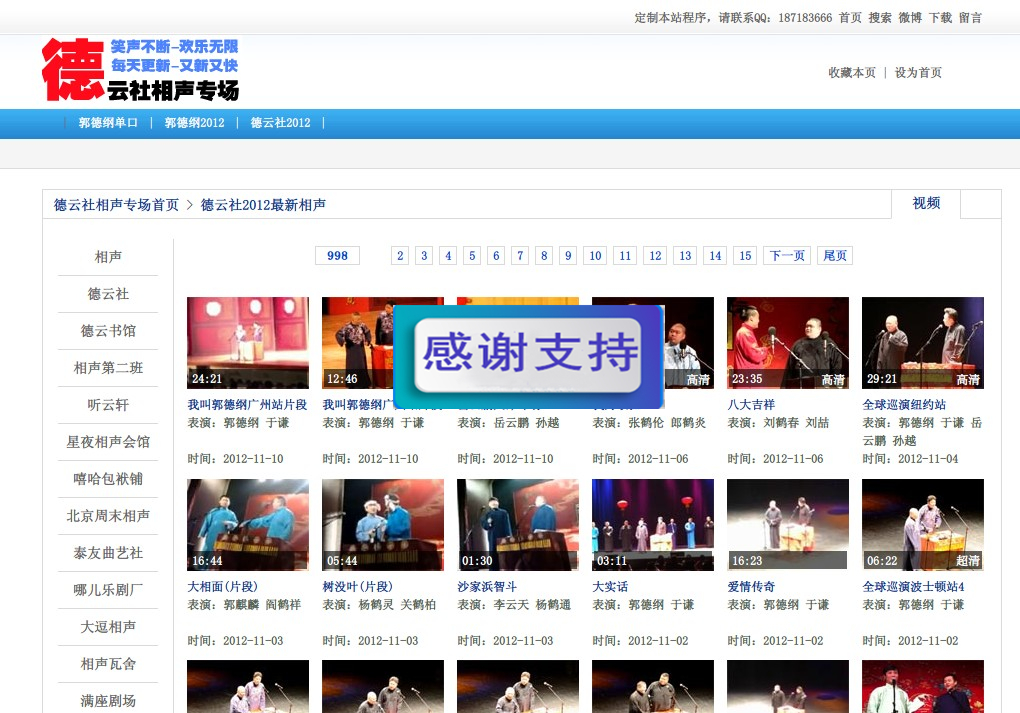Select the 听云轩 sidebar entry
Viewport: 1020px width, 713px height.
(108, 405)
